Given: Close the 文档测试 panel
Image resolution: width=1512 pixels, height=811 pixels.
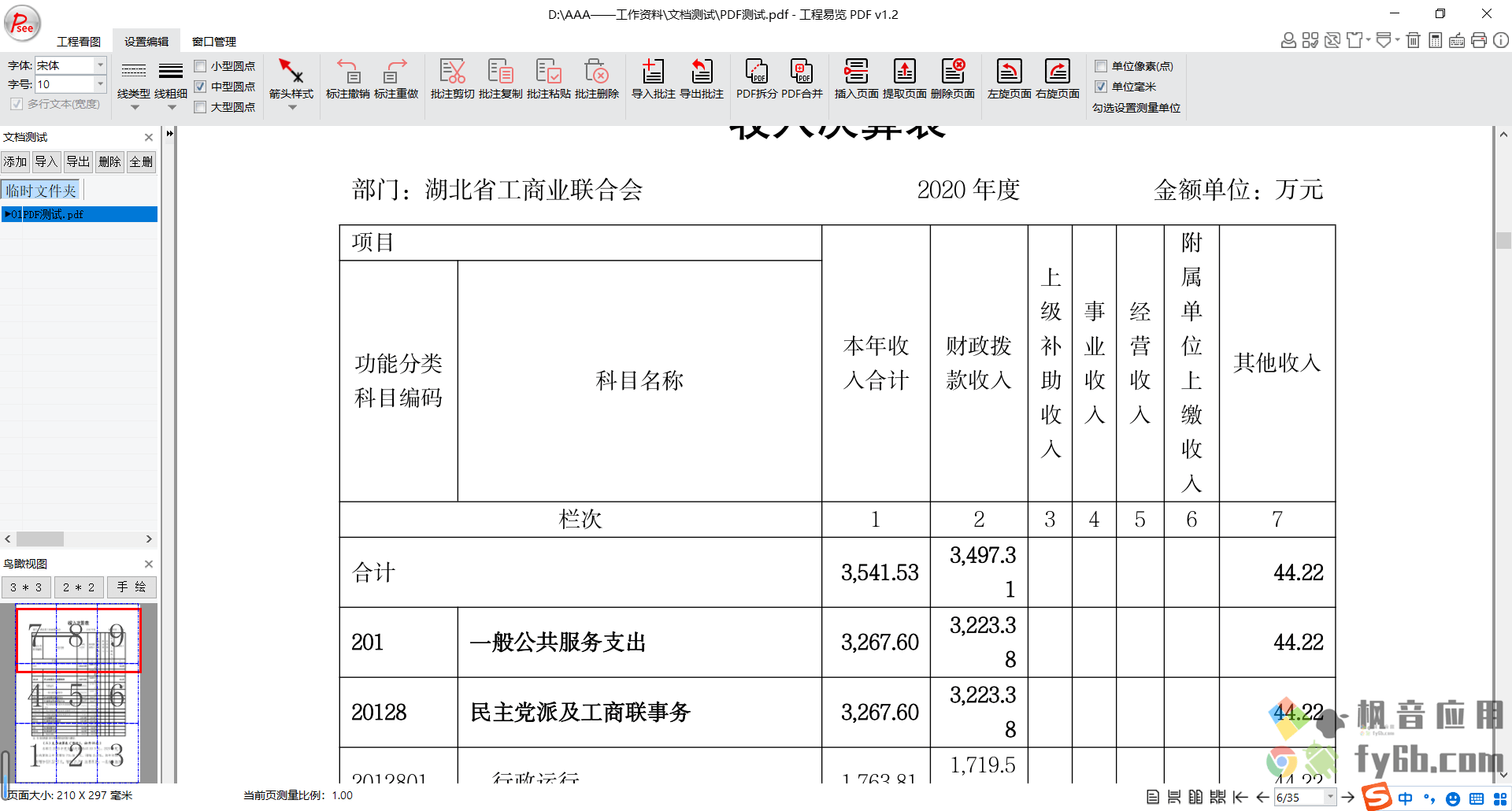Looking at the screenshot, I should coord(149,137).
